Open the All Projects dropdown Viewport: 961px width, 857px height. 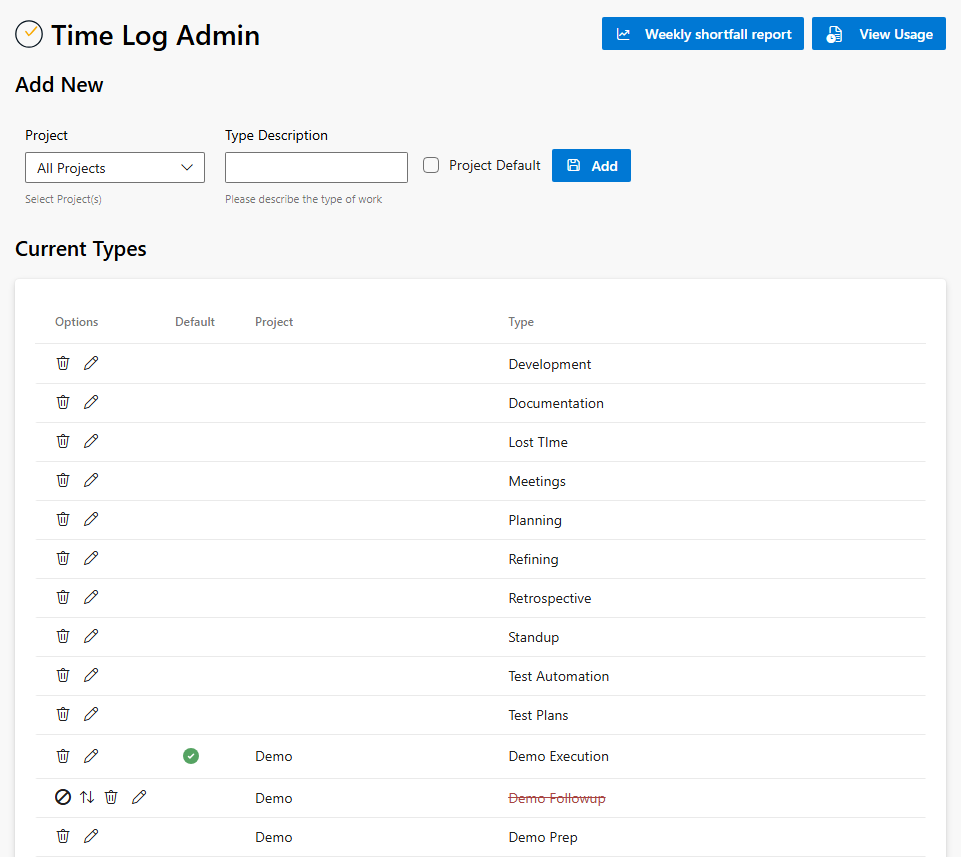point(115,167)
